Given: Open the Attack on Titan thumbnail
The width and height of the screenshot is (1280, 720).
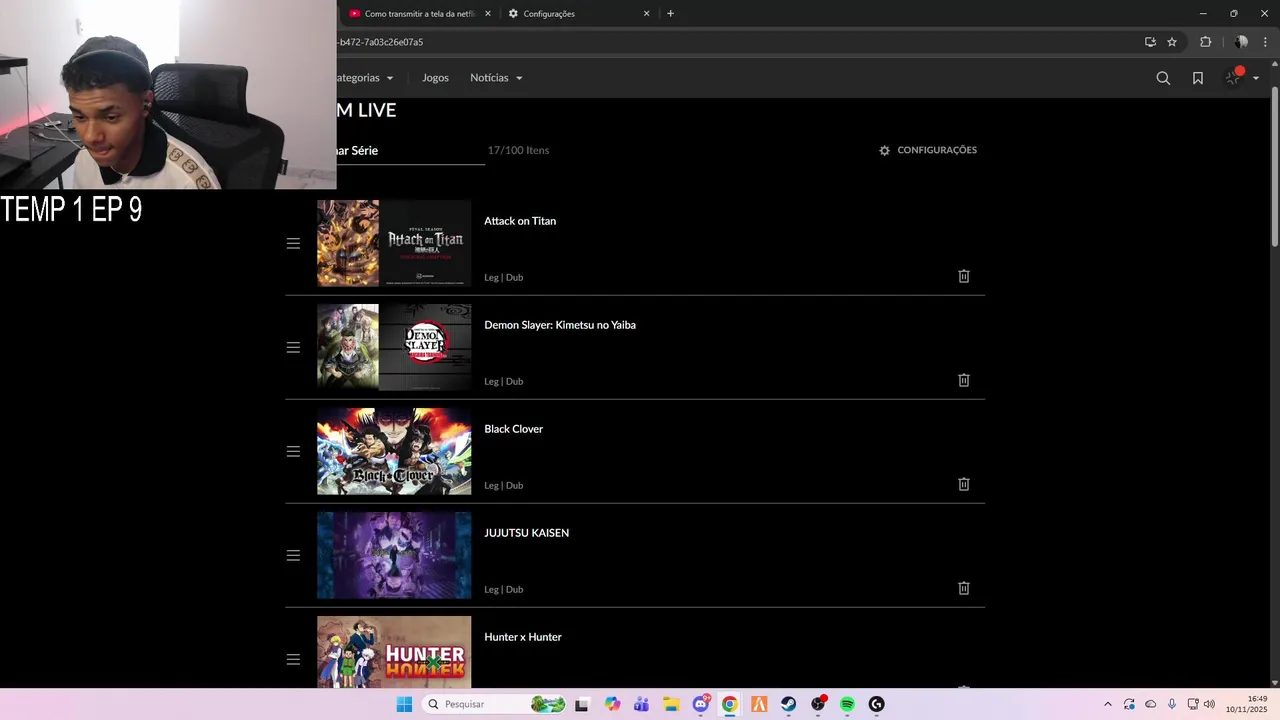Looking at the screenshot, I should (394, 243).
